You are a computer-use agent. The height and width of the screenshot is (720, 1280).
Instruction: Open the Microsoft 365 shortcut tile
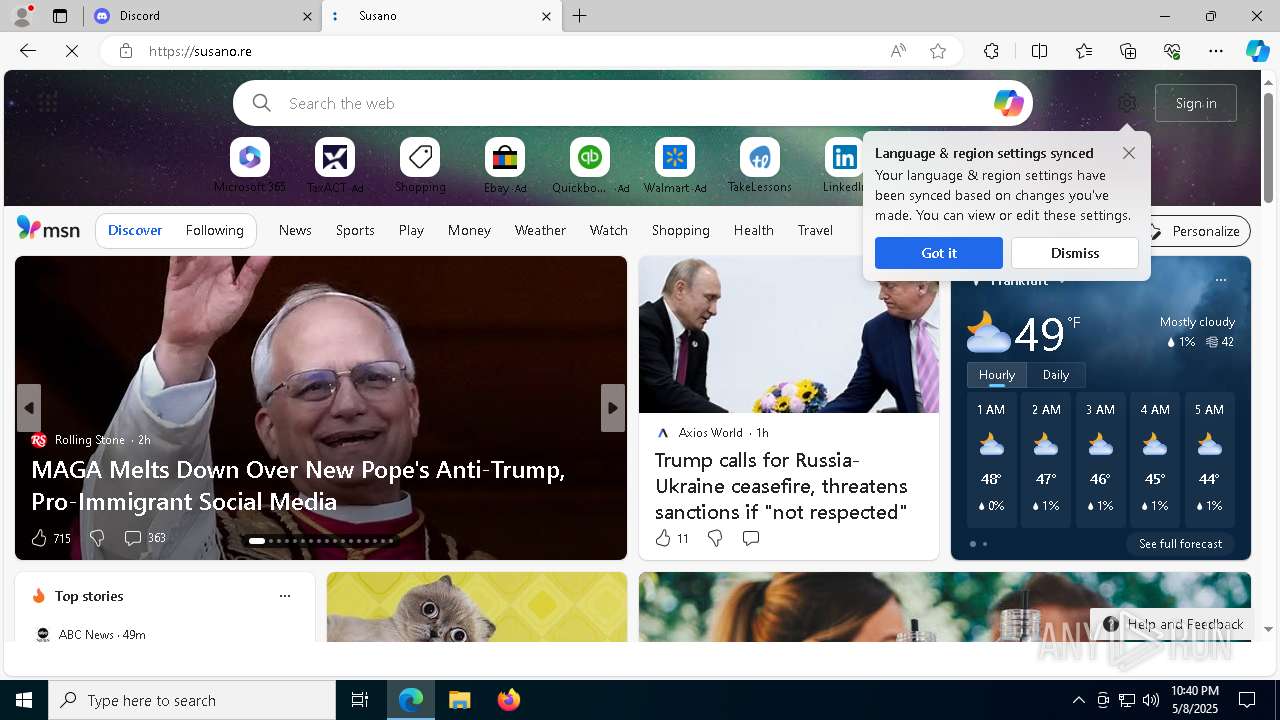click(x=250, y=166)
